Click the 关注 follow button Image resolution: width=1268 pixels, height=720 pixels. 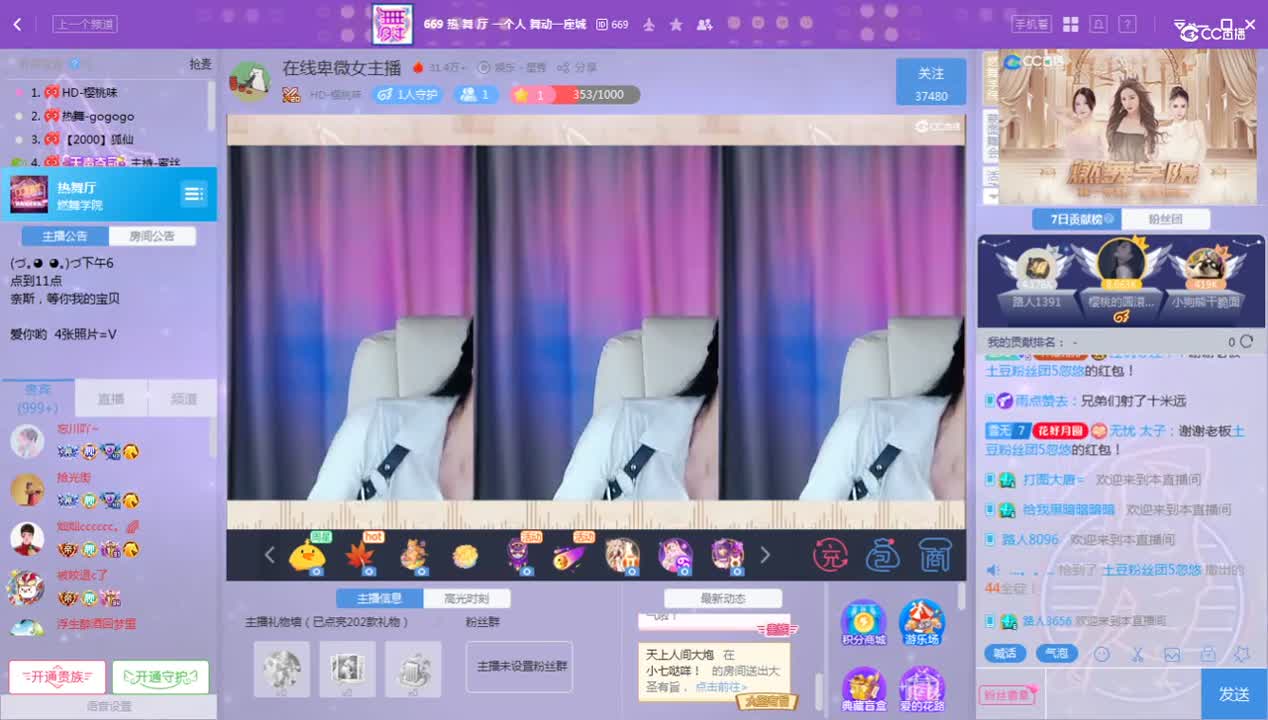tap(931, 81)
